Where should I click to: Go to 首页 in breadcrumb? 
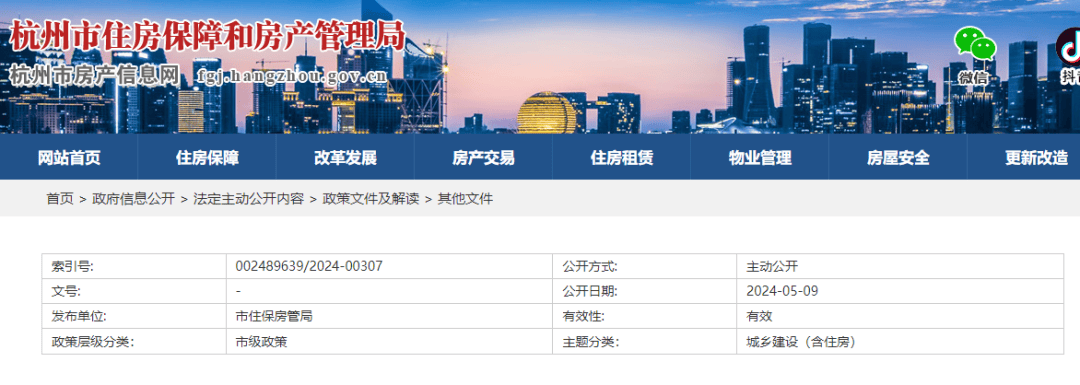pos(60,199)
